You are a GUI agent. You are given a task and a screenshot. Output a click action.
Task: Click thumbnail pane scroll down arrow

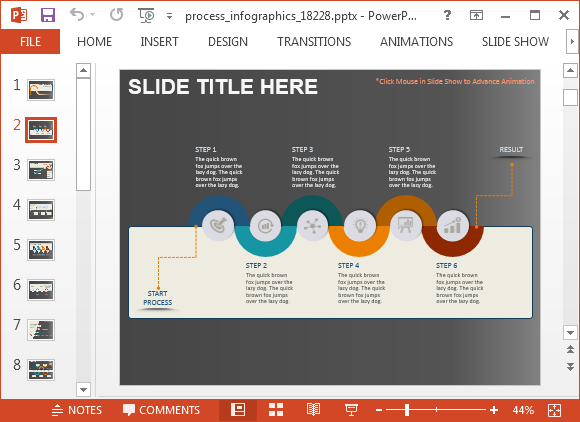pos(83,389)
